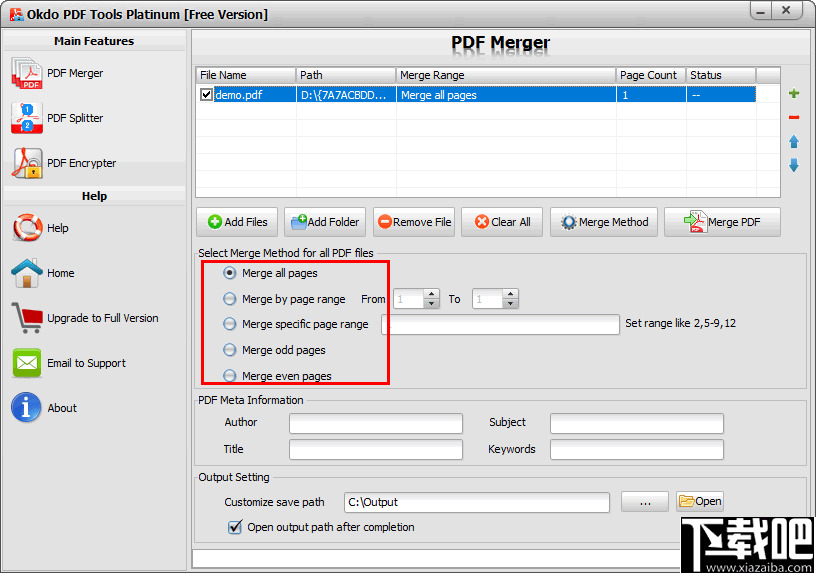The image size is (816, 573).
Task: Open the PDF Merger menu label
Action: pyautogui.click(x=75, y=73)
